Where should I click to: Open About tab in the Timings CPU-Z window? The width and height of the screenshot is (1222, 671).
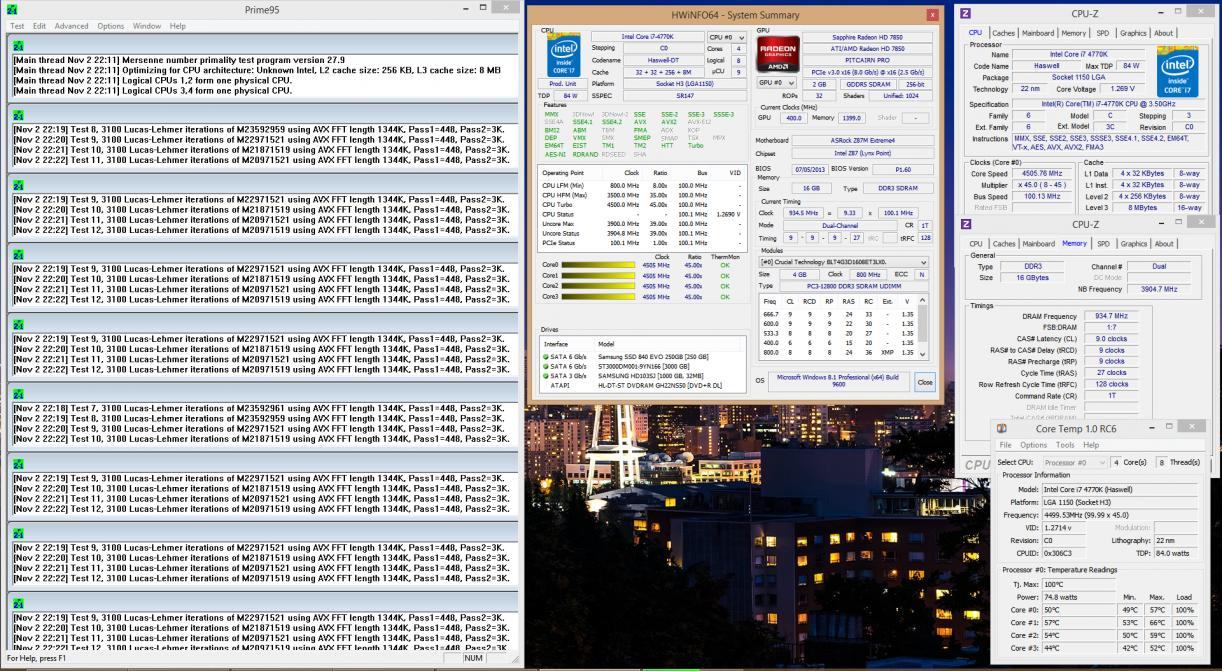(1164, 243)
